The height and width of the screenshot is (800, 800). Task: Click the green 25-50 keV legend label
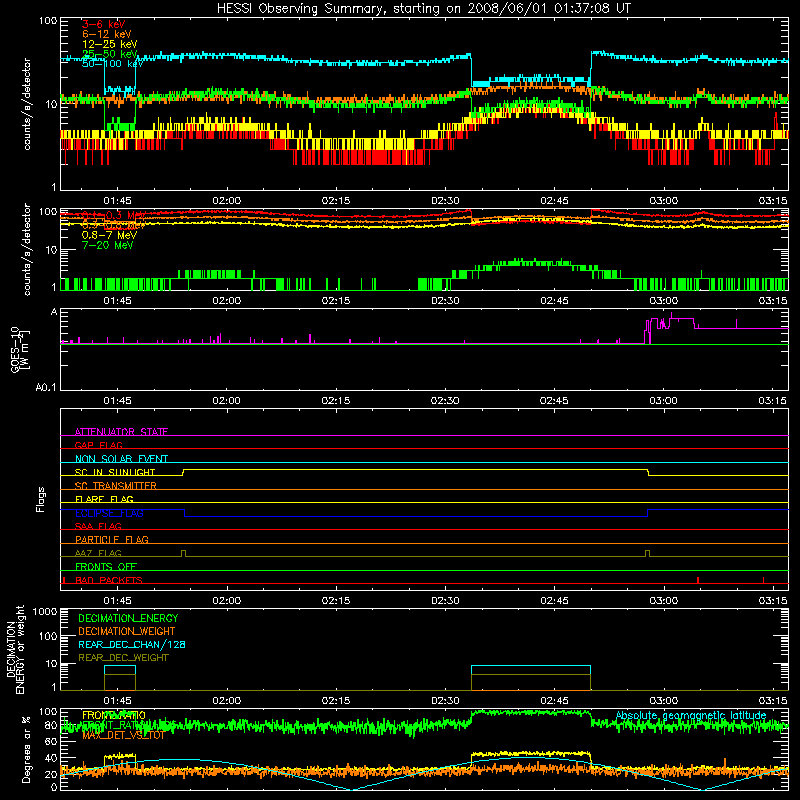tap(109, 54)
